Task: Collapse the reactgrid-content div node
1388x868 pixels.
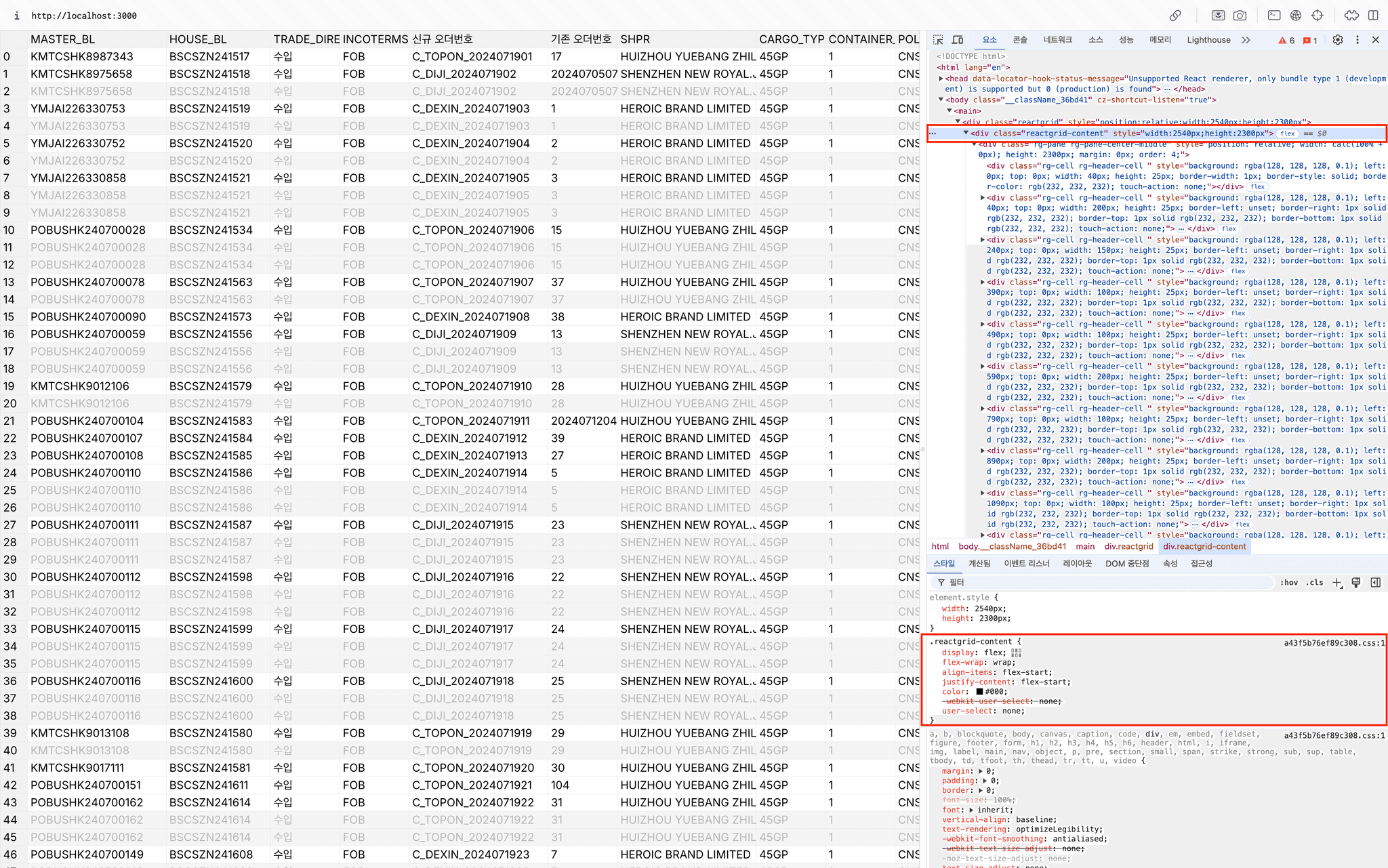Action: [x=966, y=133]
